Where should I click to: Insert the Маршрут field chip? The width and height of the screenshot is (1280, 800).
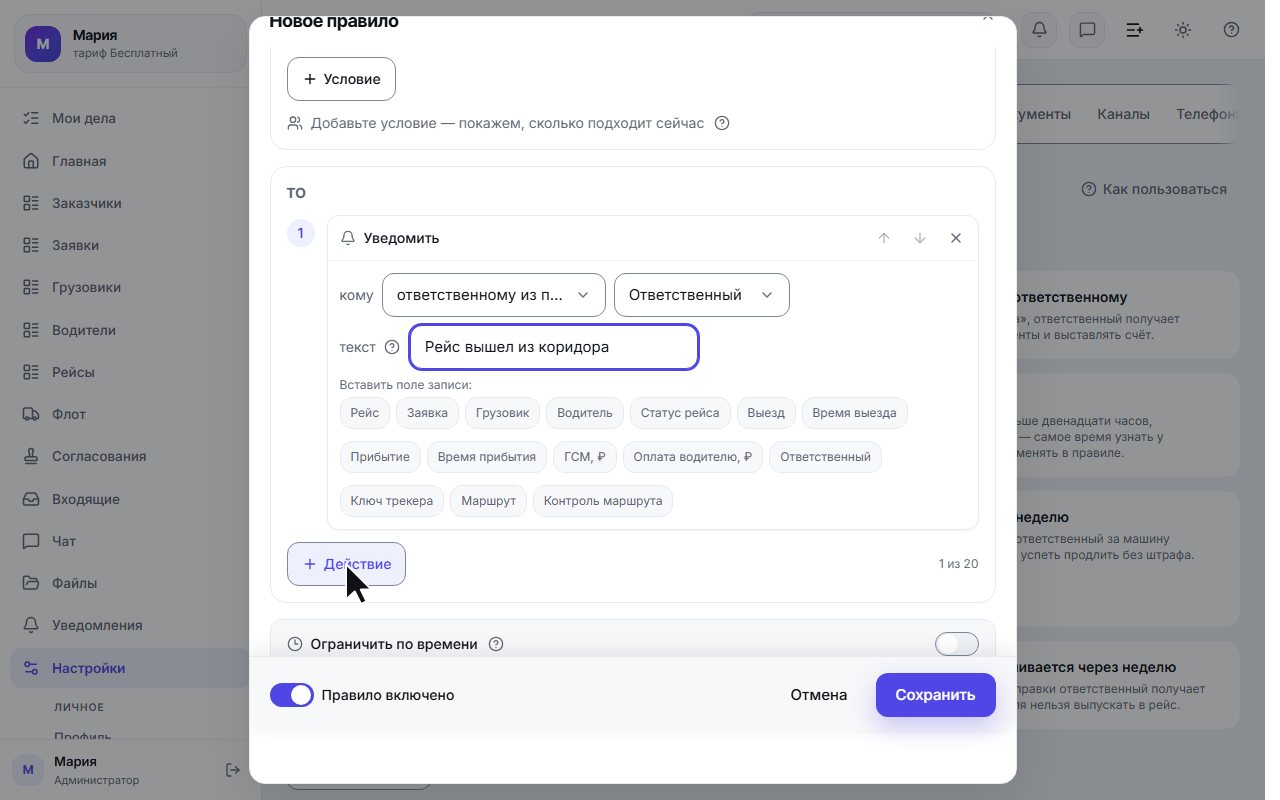[x=489, y=501]
